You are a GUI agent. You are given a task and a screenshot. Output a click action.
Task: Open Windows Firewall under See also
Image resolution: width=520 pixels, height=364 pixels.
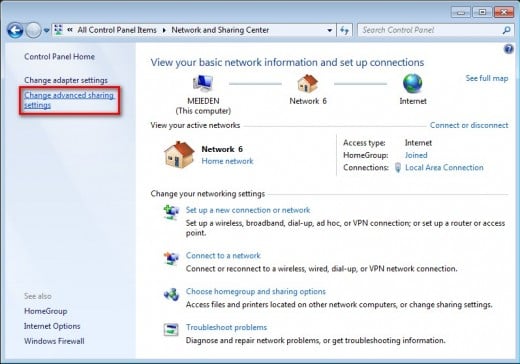[54, 341]
